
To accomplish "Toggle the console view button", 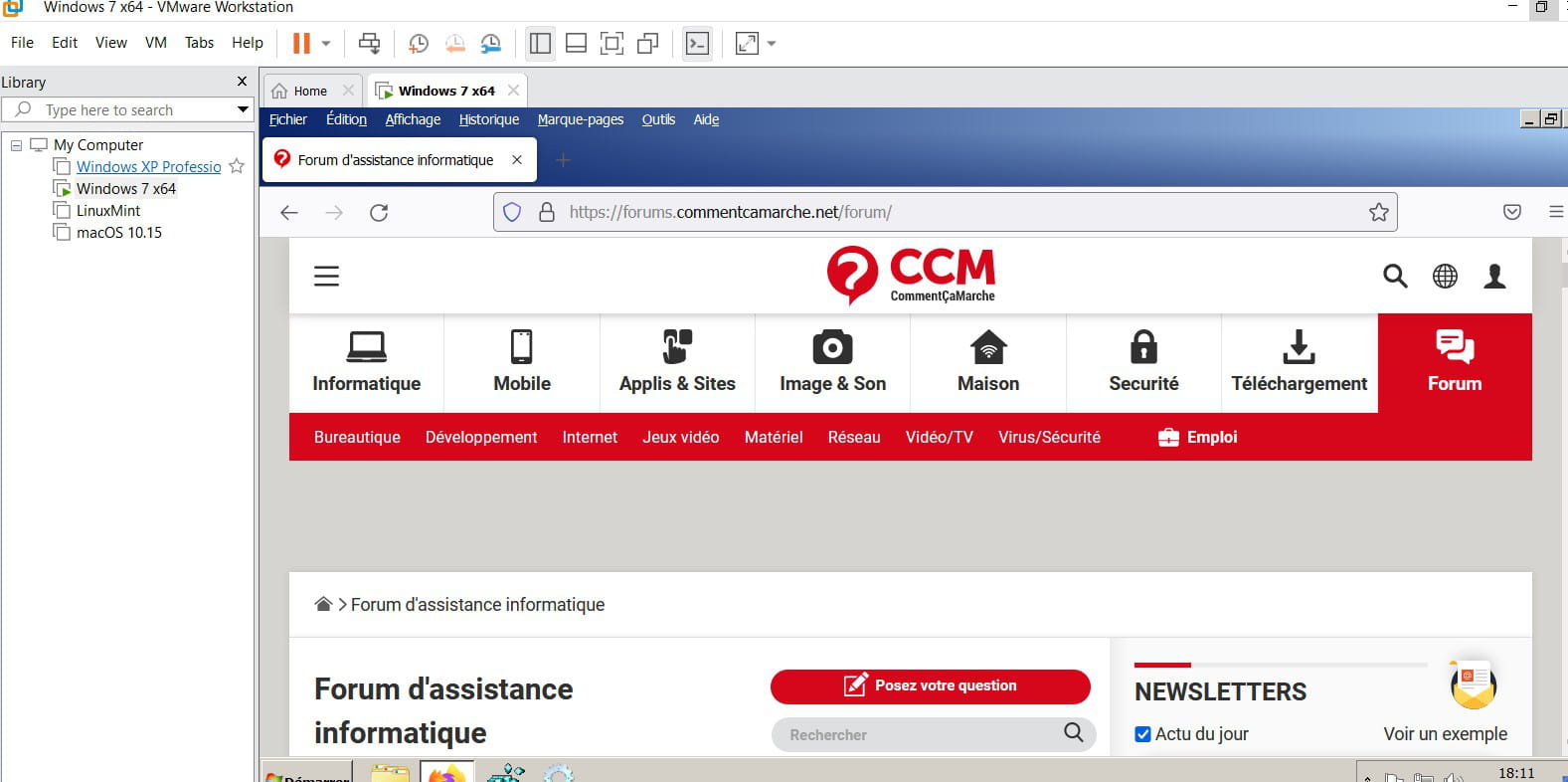I will (x=698, y=43).
